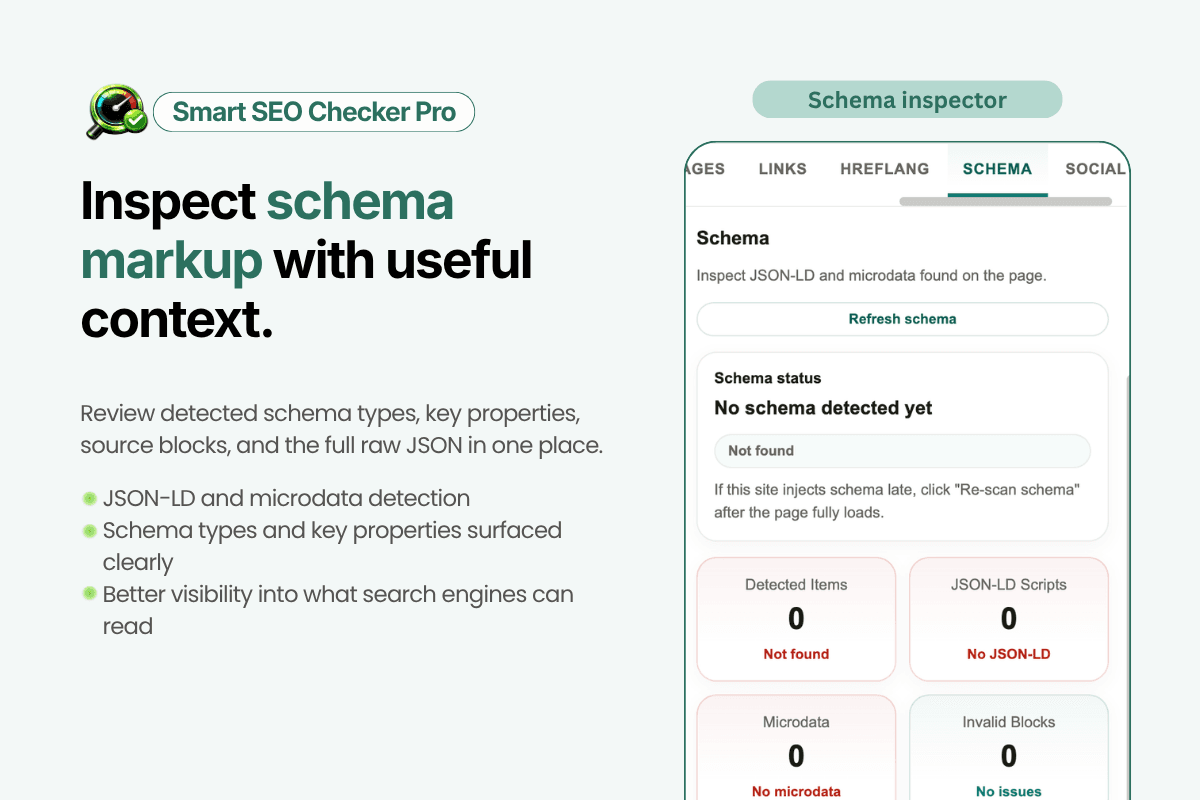Screen dimensions: 1200x800
Task: Click the Refresh schema button
Action: [902, 319]
